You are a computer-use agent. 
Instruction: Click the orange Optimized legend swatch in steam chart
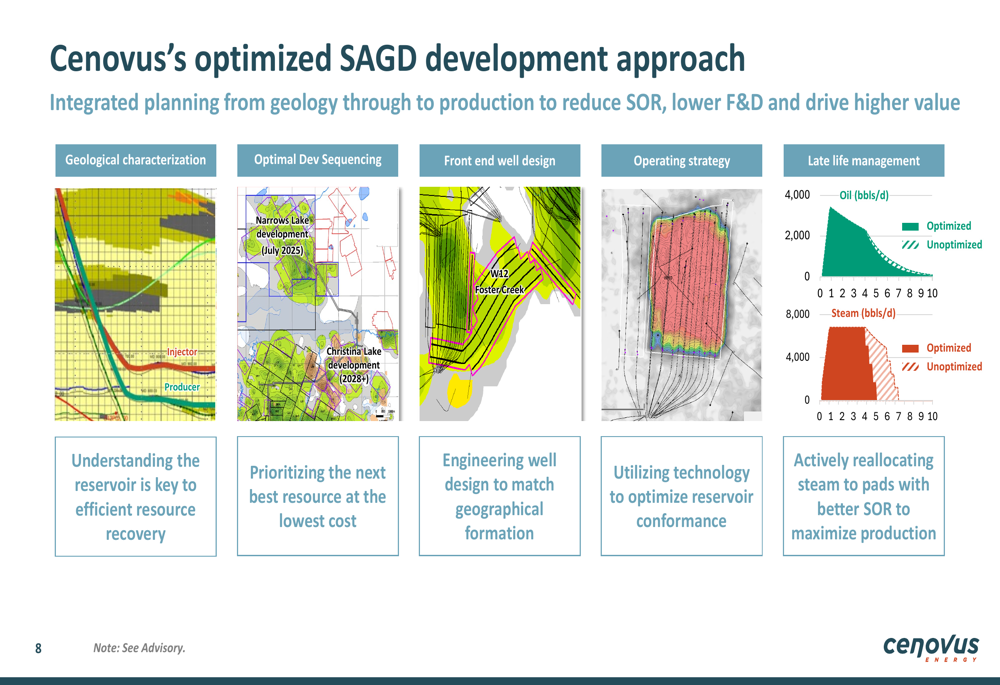tap(910, 348)
